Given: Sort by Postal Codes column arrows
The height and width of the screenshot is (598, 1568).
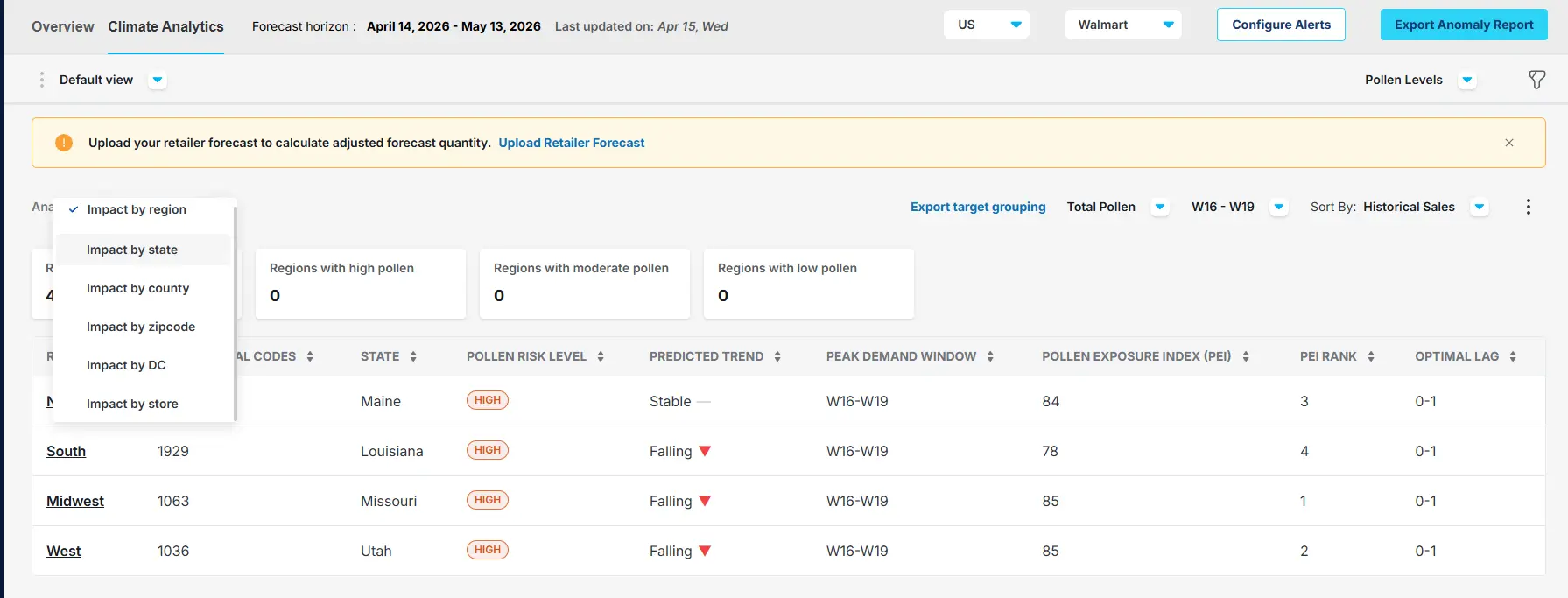Looking at the screenshot, I should click(x=310, y=356).
